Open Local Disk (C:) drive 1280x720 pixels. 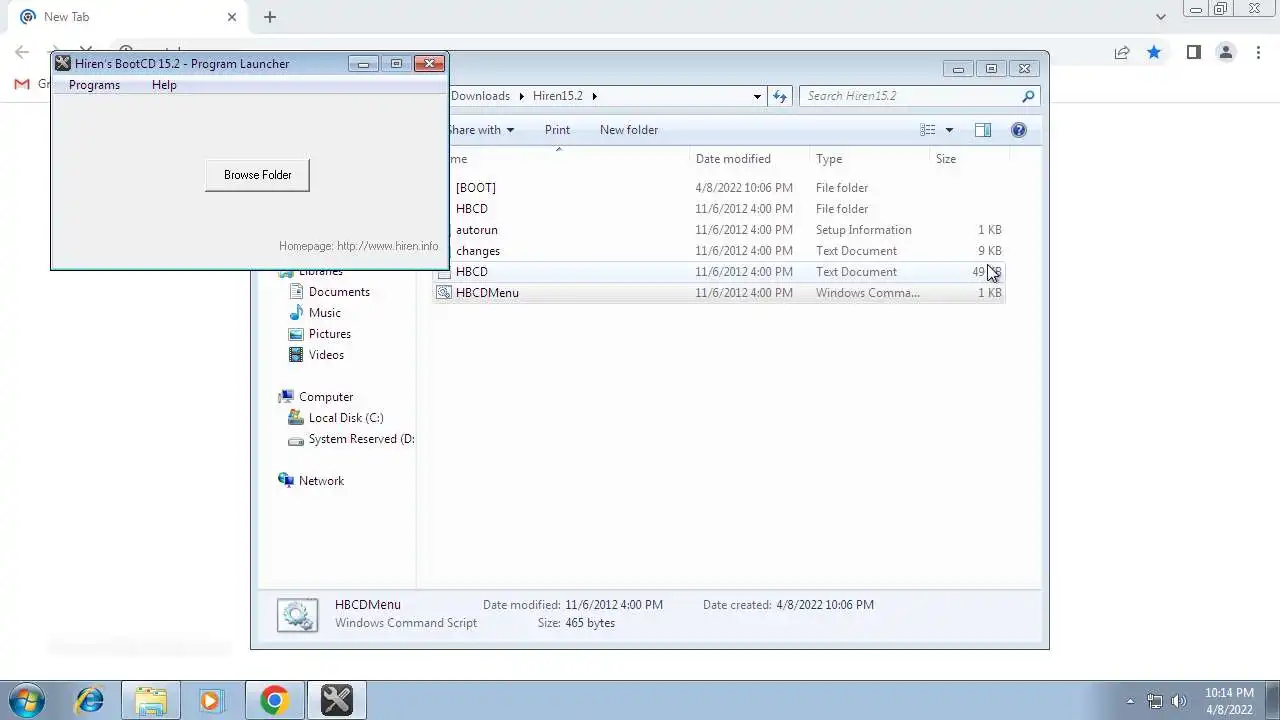[x=346, y=418]
